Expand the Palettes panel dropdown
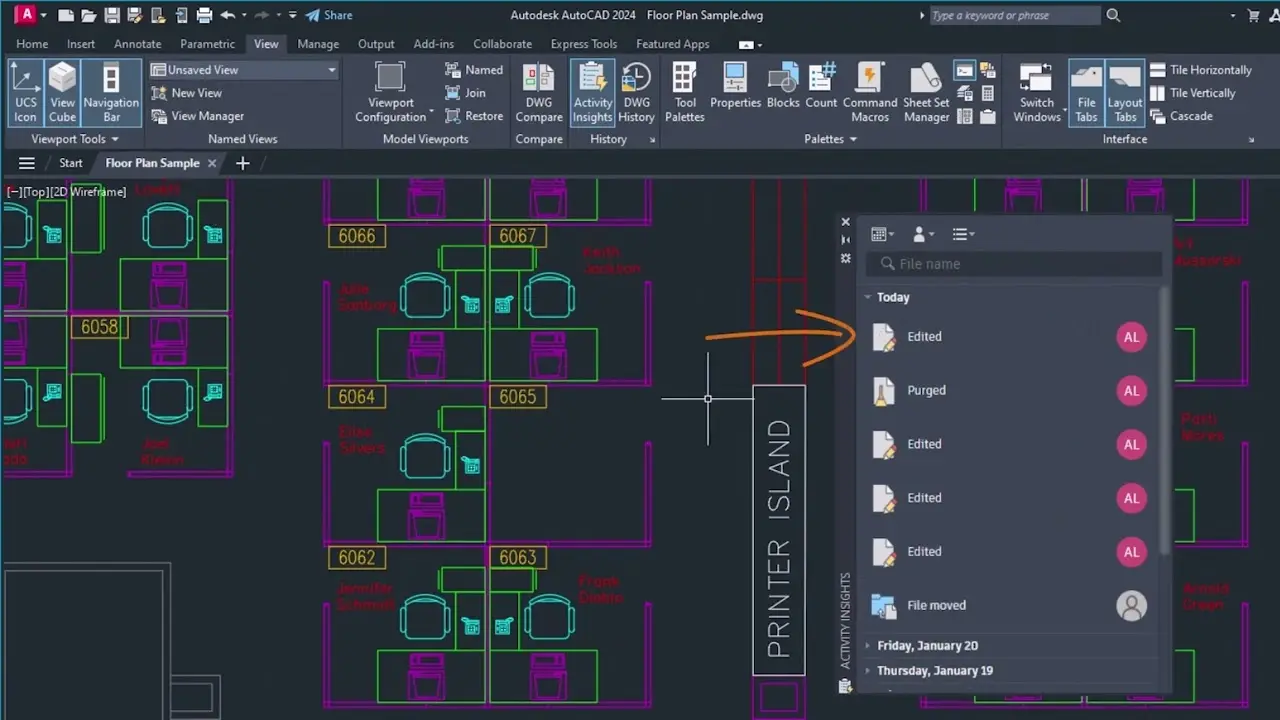1280x720 pixels. pyautogui.click(x=831, y=139)
